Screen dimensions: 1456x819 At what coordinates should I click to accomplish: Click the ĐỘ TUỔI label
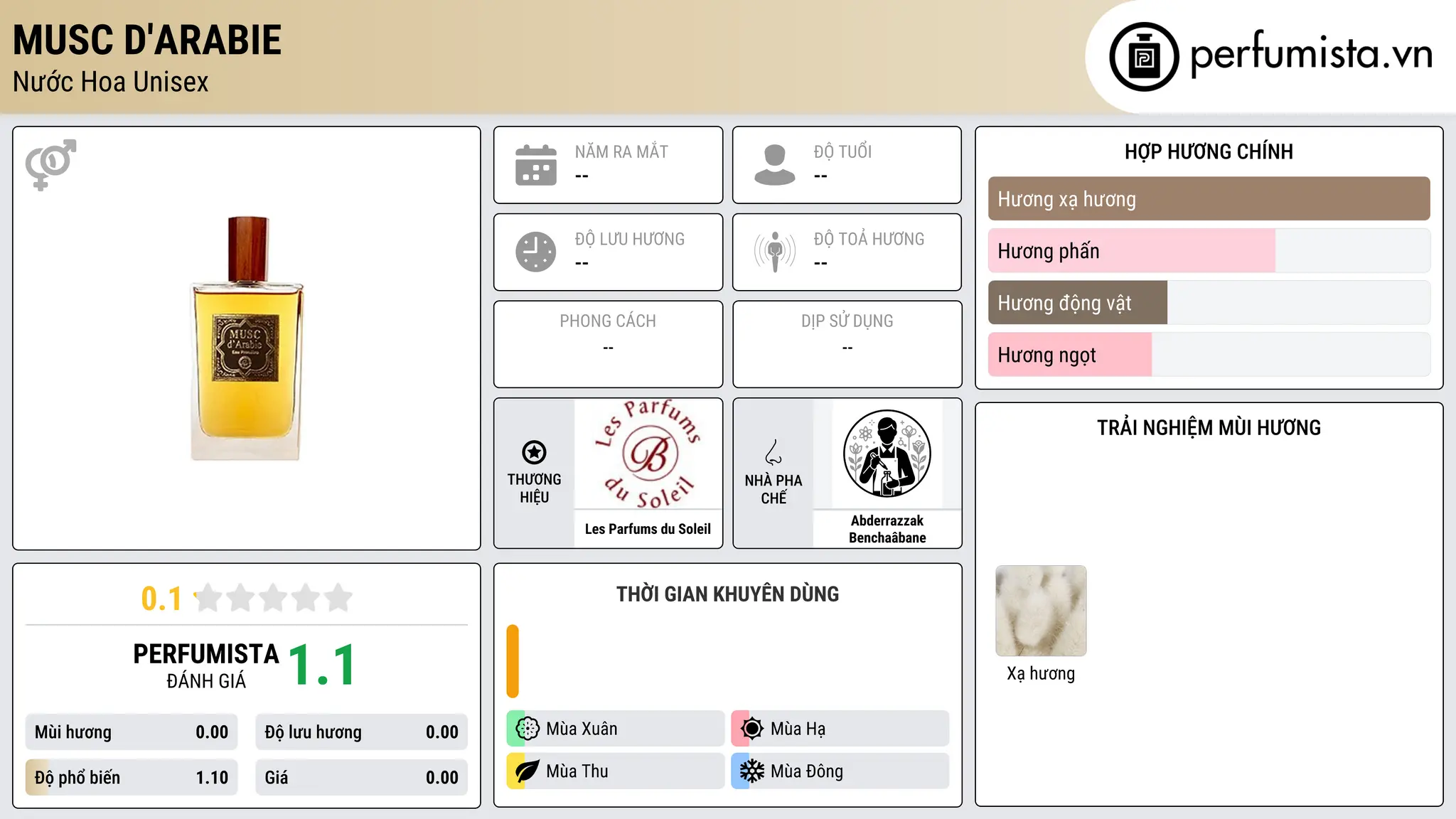click(x=842, y=152)
